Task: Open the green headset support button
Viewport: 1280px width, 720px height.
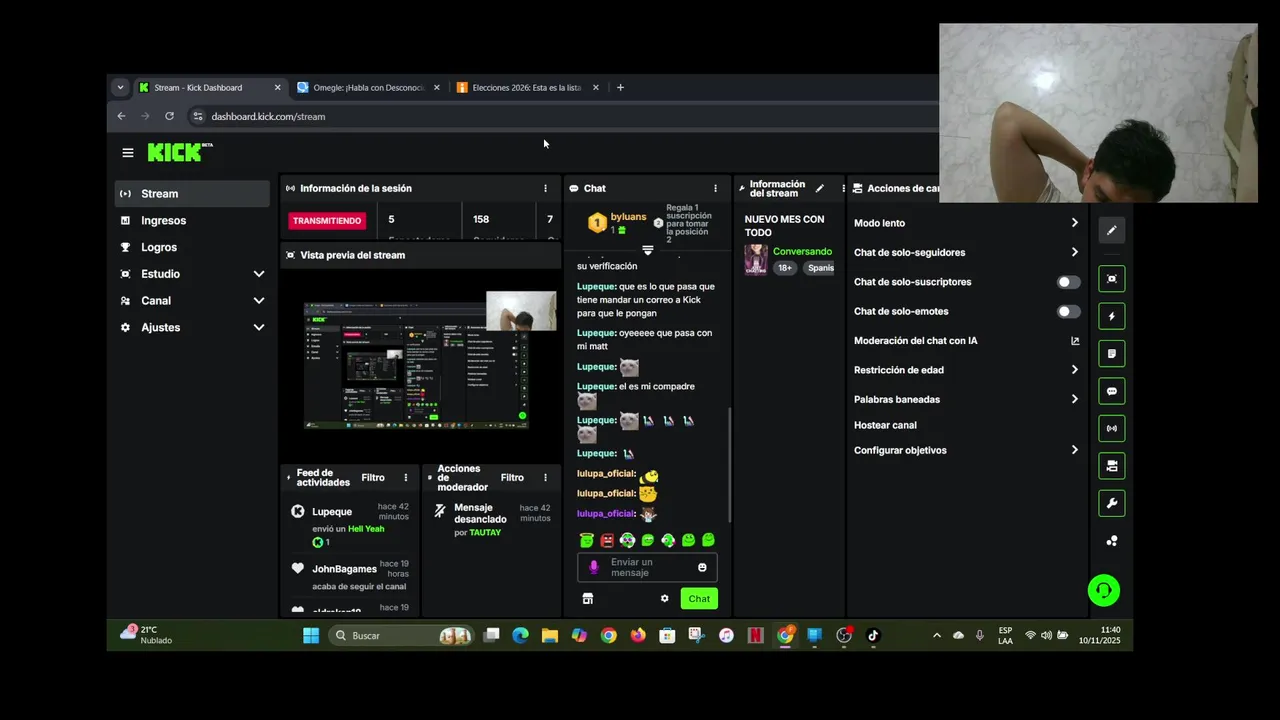Action: [x=1104, y=590]
